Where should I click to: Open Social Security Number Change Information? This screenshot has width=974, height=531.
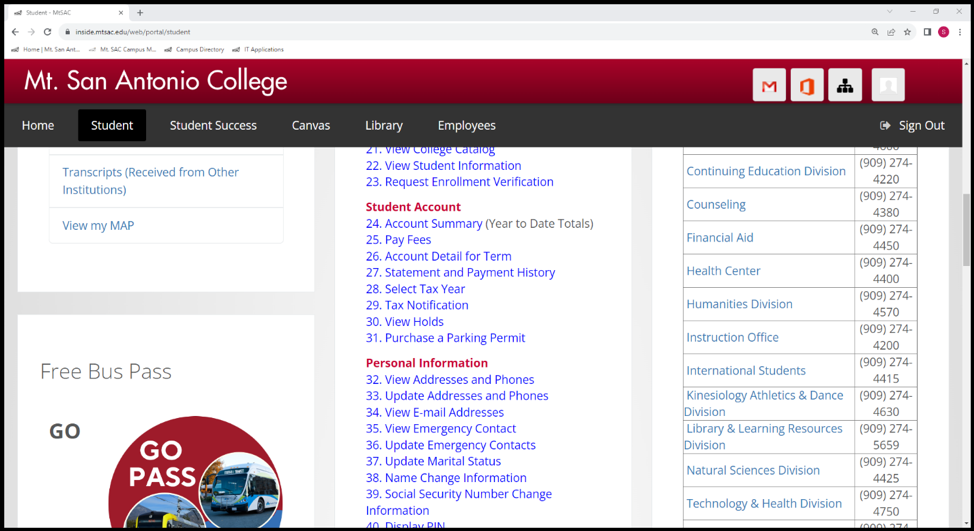[x=458, y=502]
